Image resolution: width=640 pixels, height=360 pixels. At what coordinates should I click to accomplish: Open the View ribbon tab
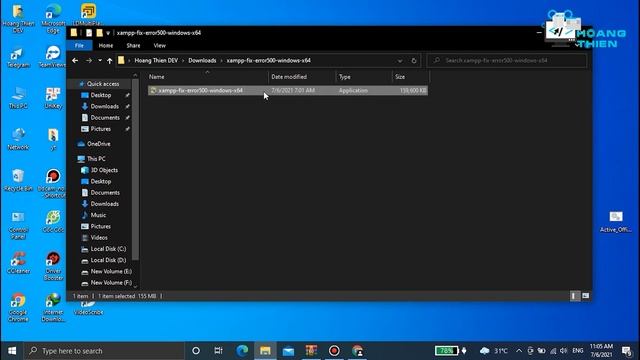[x=160, y=45]
